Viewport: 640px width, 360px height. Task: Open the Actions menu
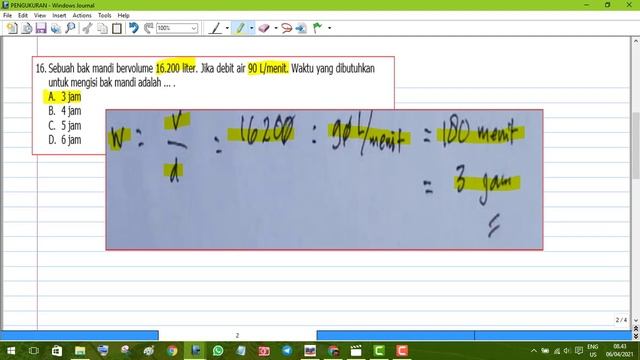click(x=82, y=16)
